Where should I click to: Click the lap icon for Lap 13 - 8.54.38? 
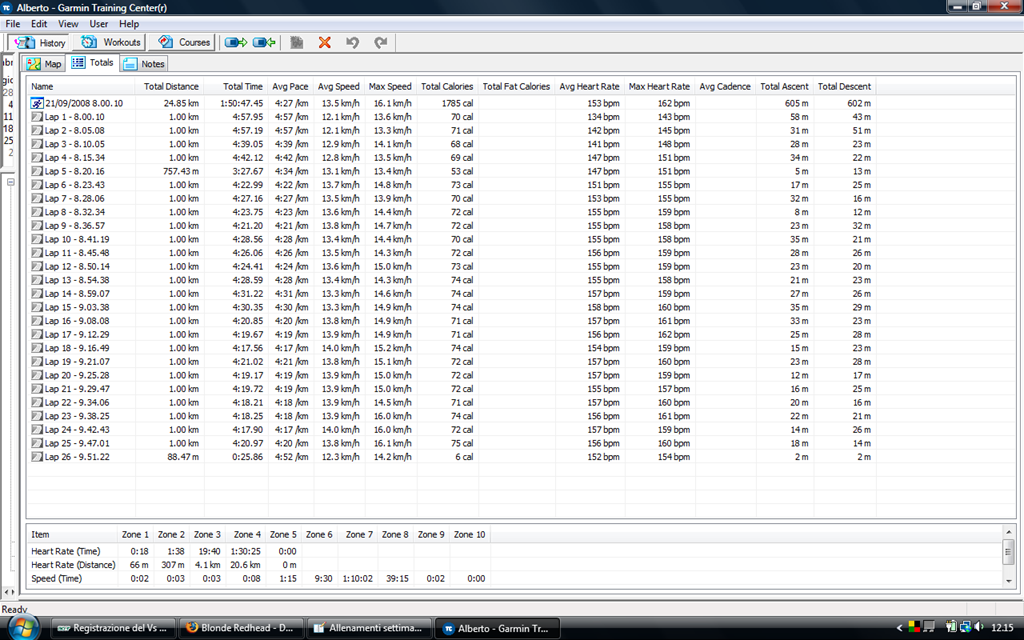37,280
